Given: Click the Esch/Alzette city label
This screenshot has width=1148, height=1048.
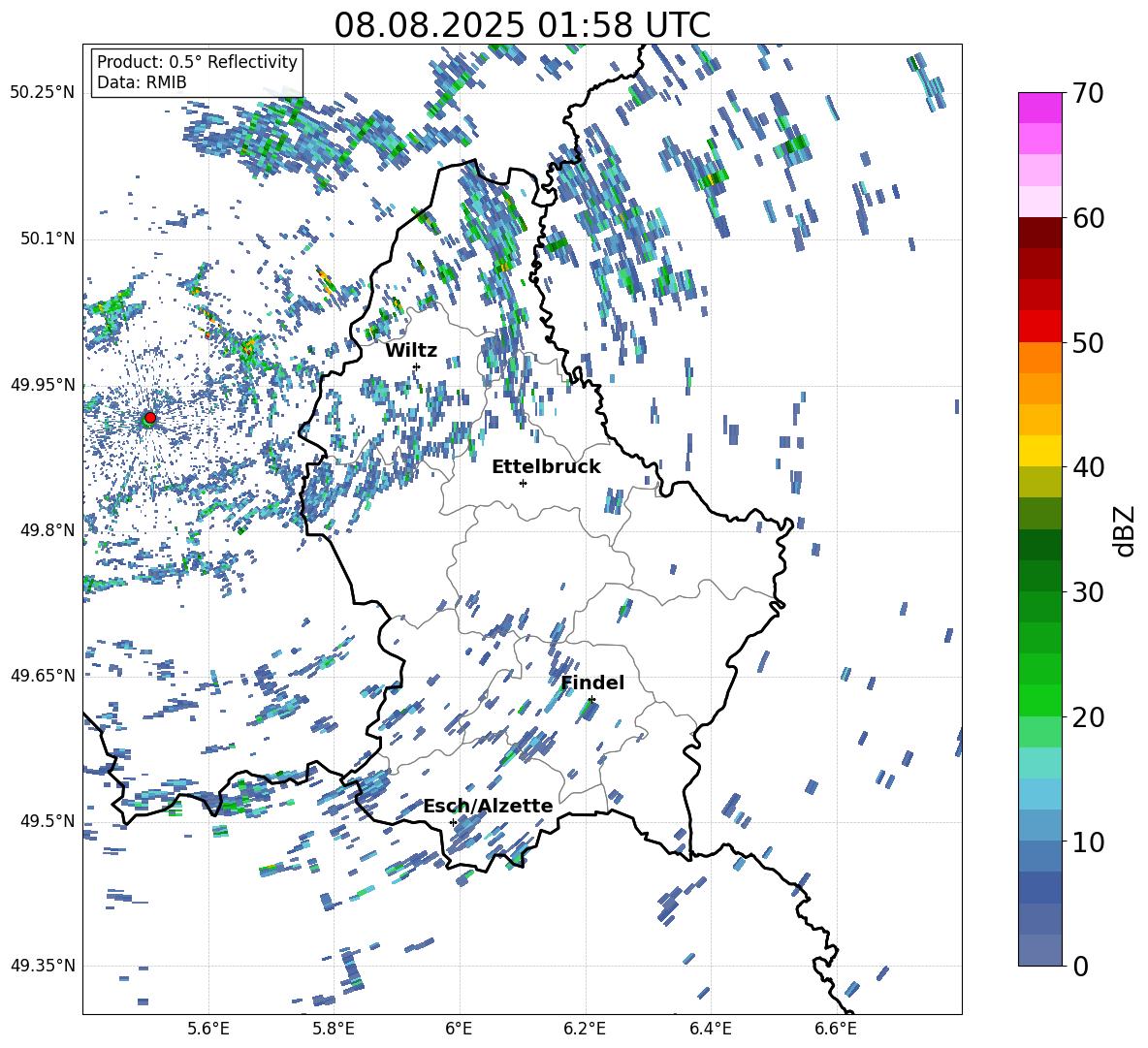Looking at the screenshot, I should (488, 807).
